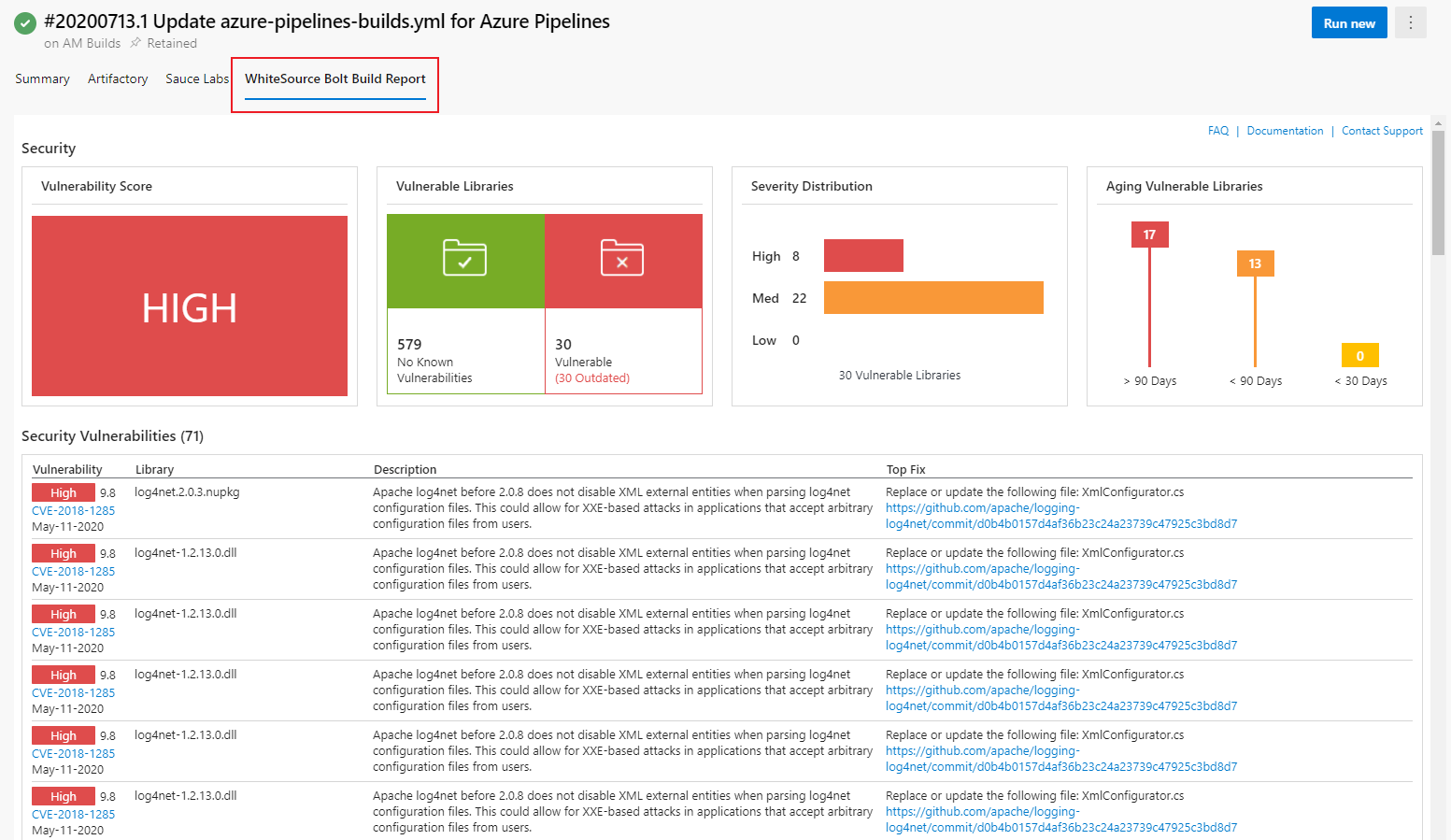The image size is (1451, 840).
Task: Open the FAQ link
Action: [1218, 131]
